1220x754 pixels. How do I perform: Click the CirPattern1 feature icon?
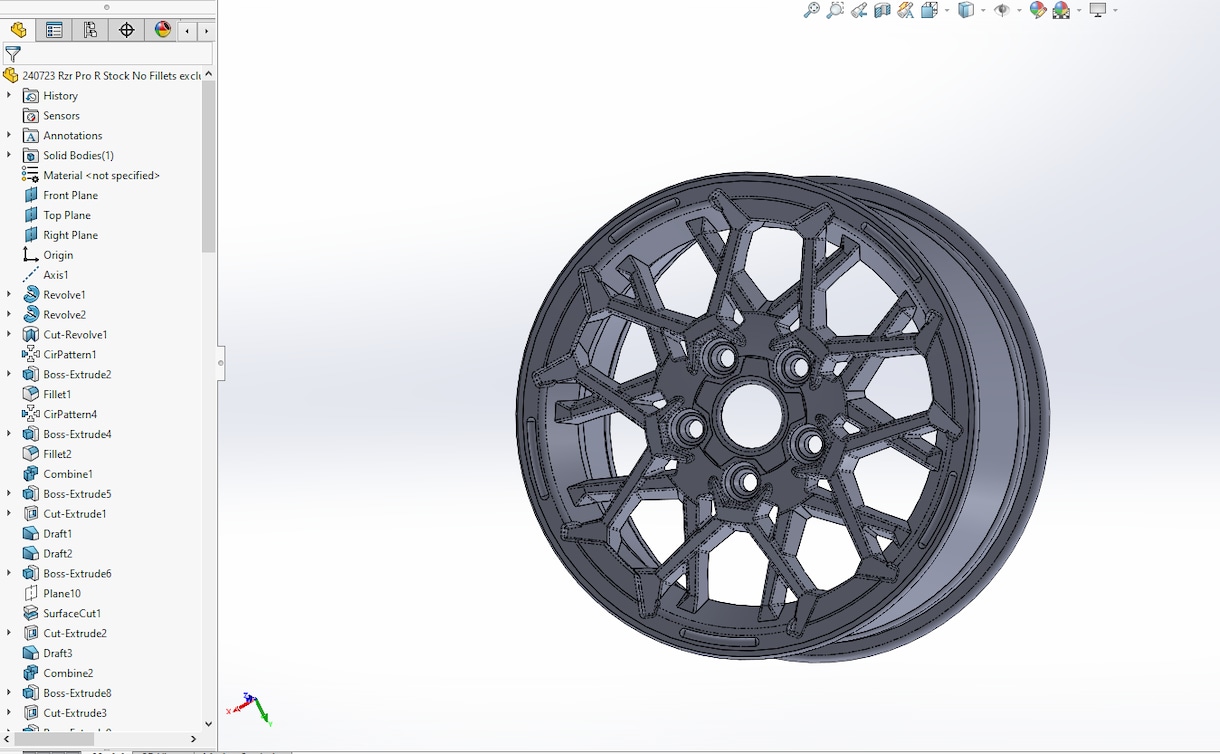click(x=31, y=354)
